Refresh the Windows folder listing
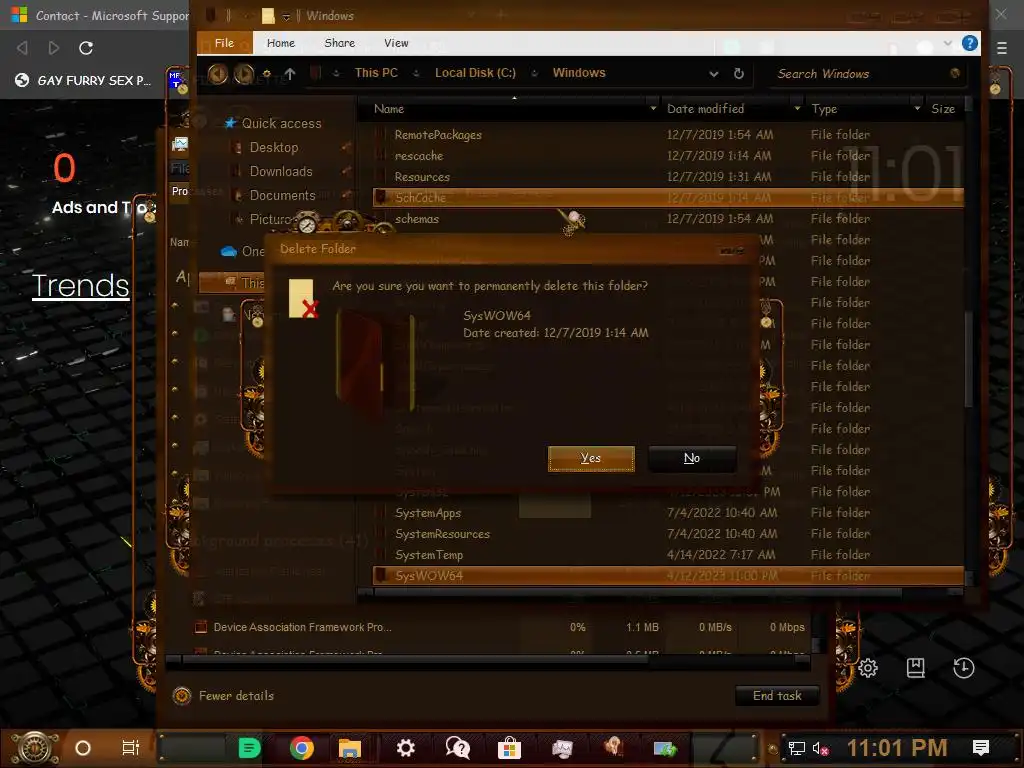Image resolution: width=1024 pixels, height=768 pixels. pos(739,74)
